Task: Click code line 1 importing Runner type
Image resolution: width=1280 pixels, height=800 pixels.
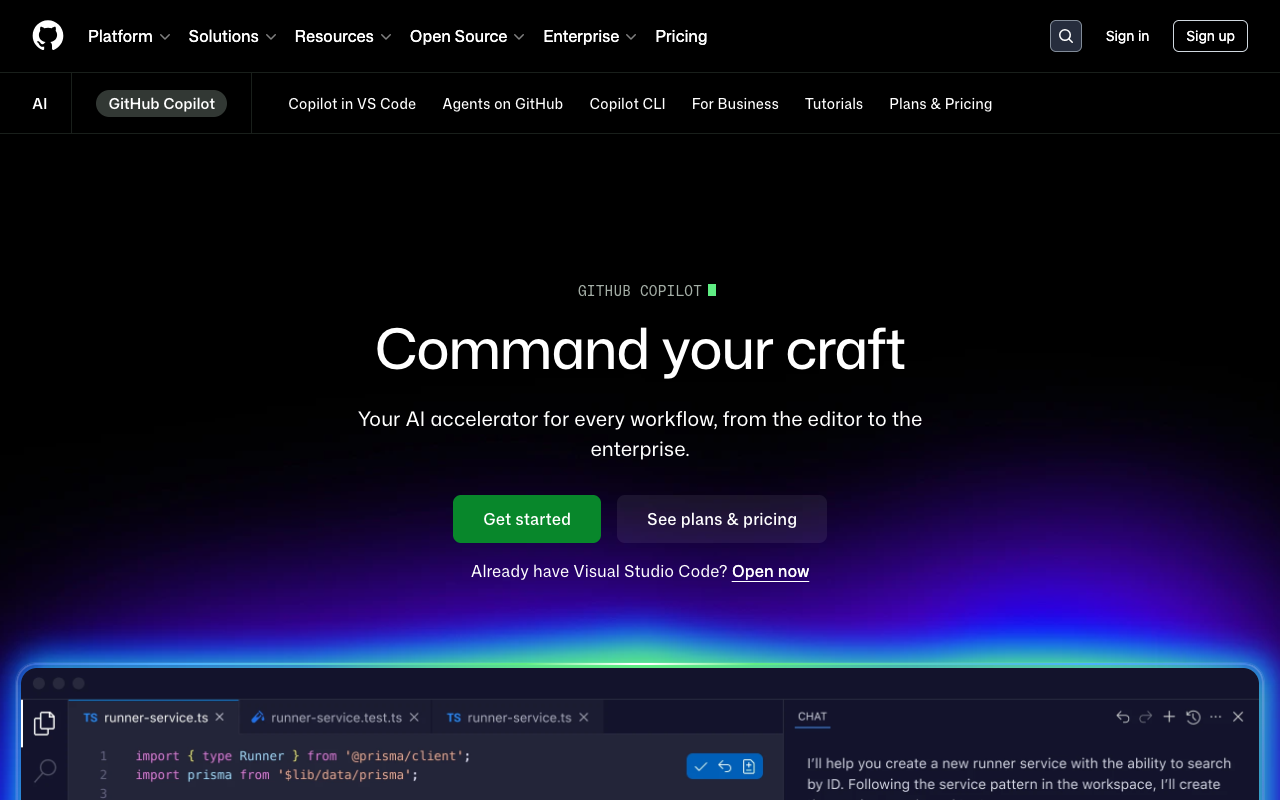Action: point(303,756)
